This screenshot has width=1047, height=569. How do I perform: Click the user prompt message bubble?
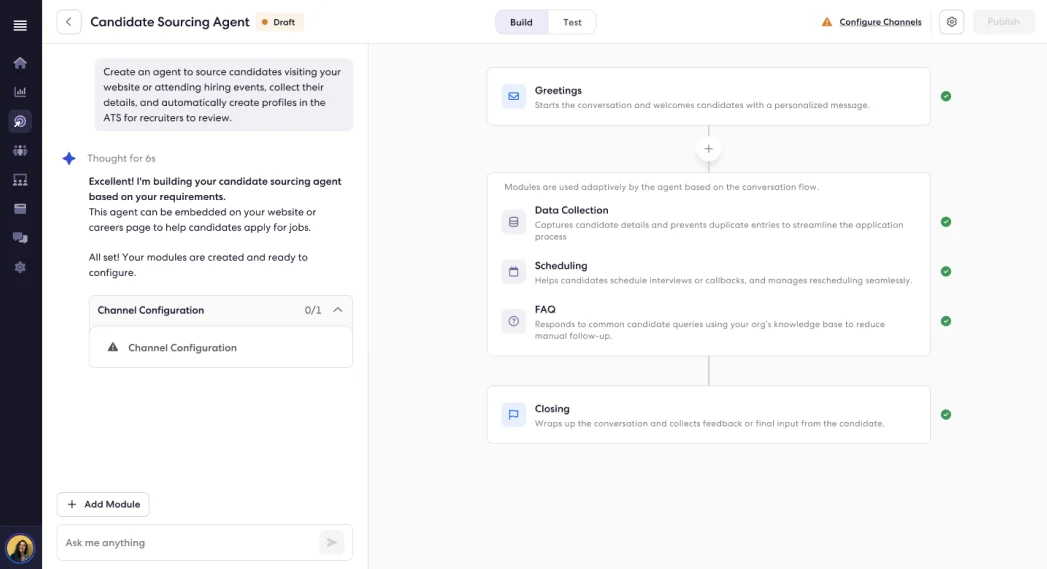[224, 95]
